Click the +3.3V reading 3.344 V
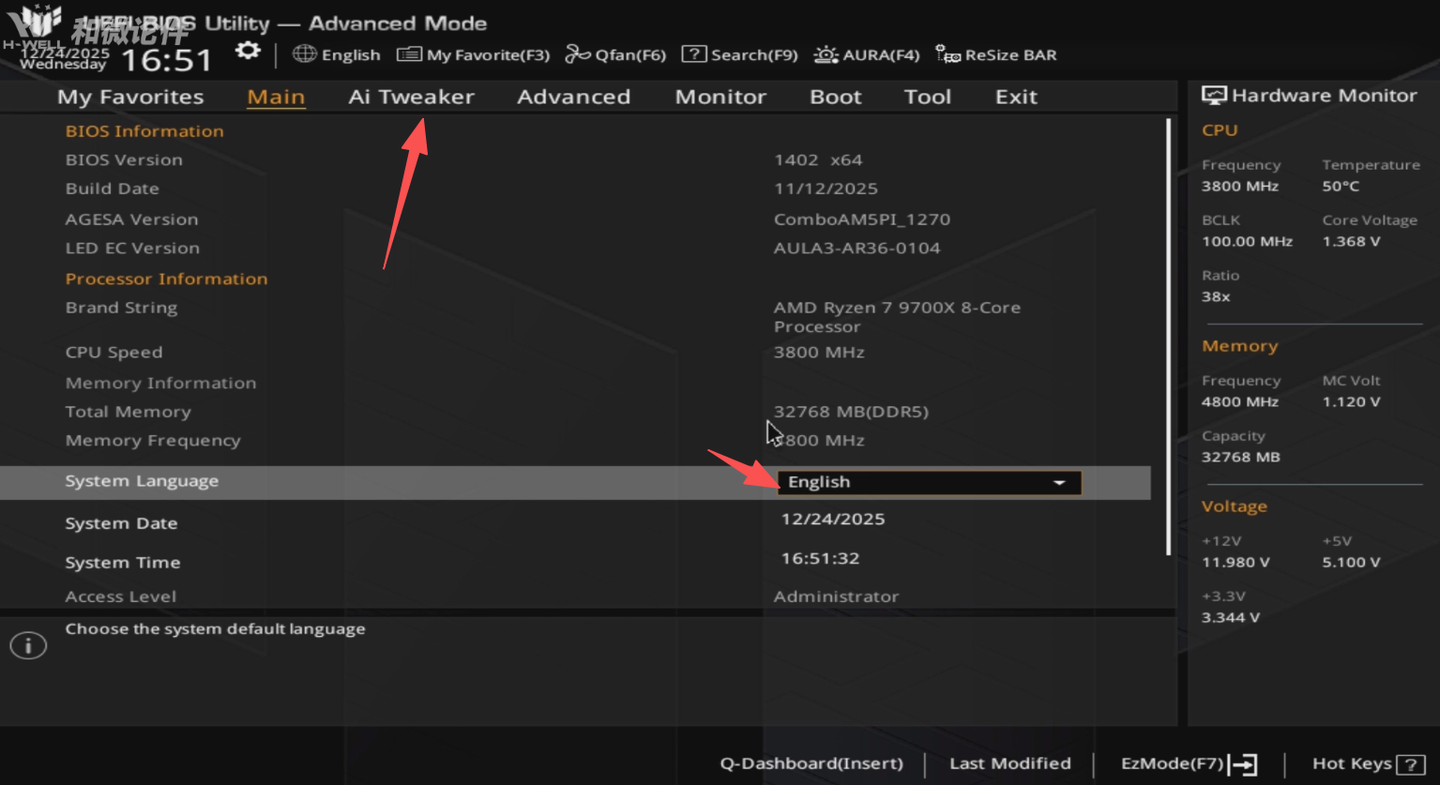 (1231, 618)
